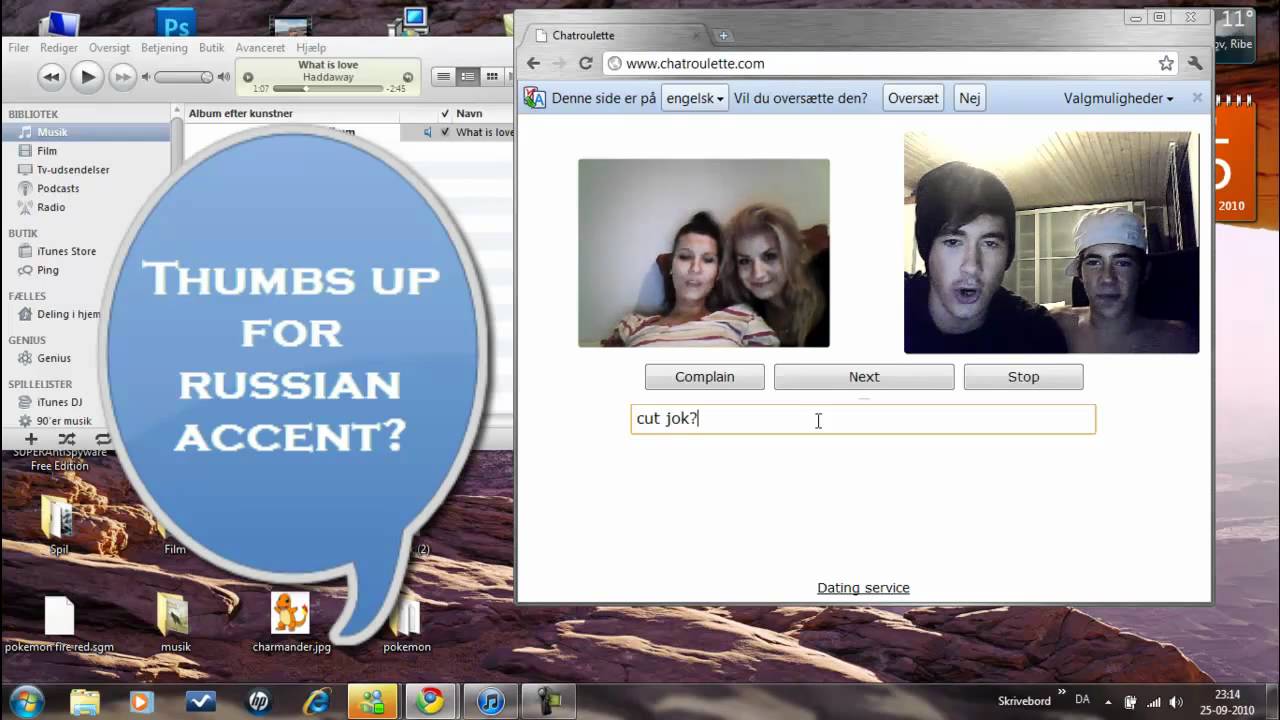
Task: Click the chat text field containing 'cut jok?'
Action: click(x=863, y=419)
